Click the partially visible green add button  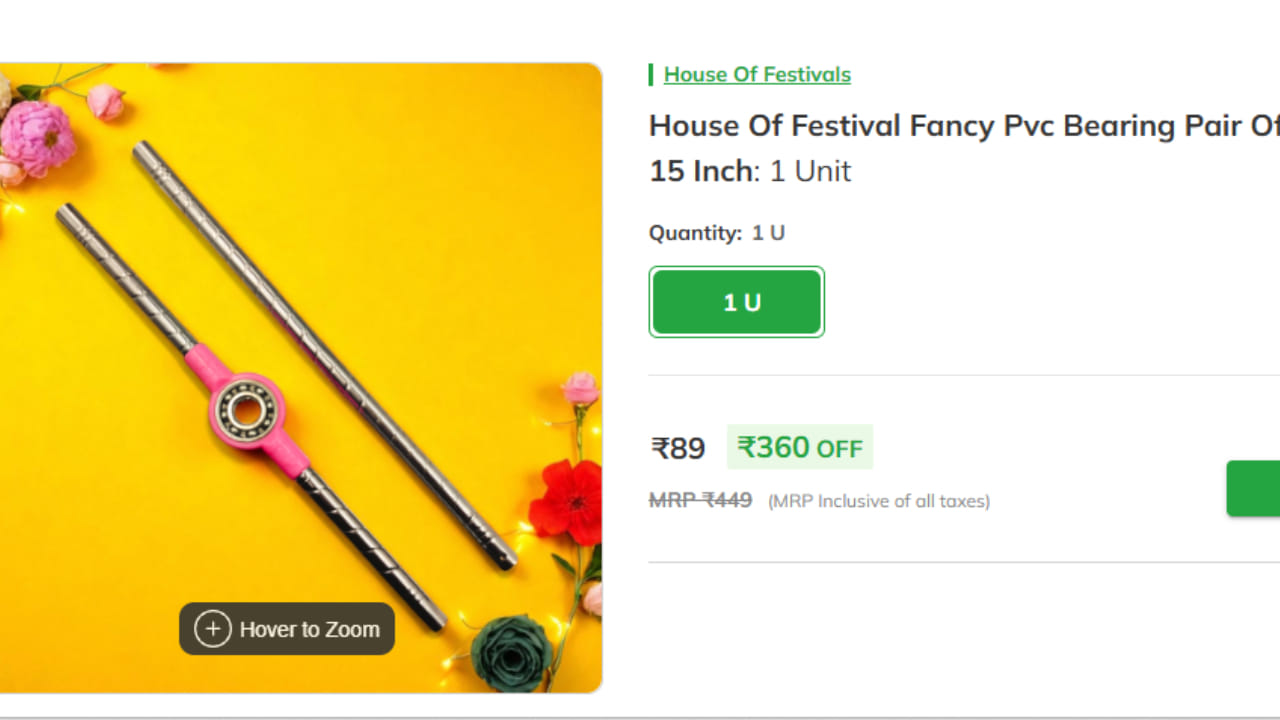(1253, 488)
